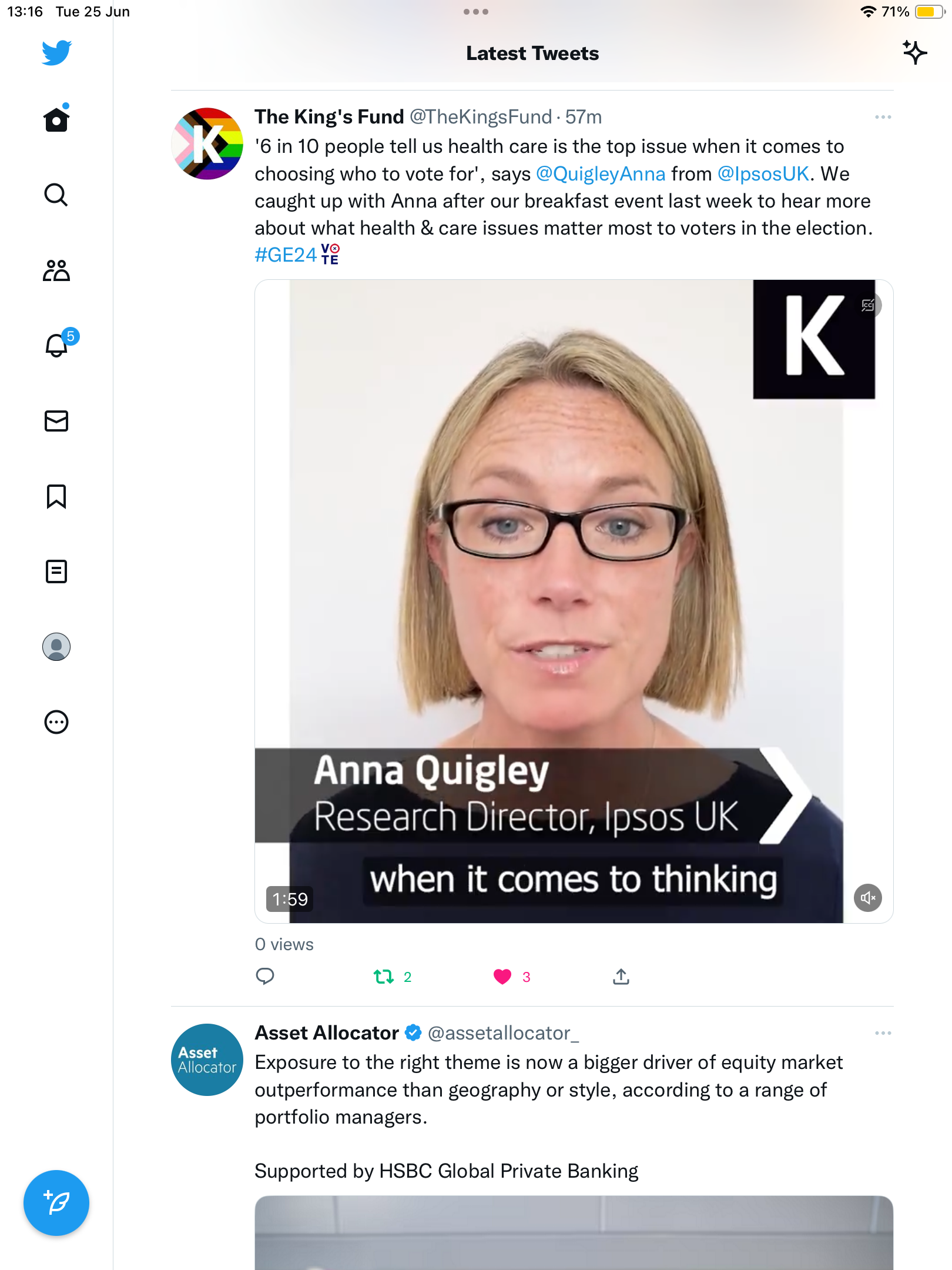Open the Messages envelope icon

pyautogui.click(x=56, y=421)
